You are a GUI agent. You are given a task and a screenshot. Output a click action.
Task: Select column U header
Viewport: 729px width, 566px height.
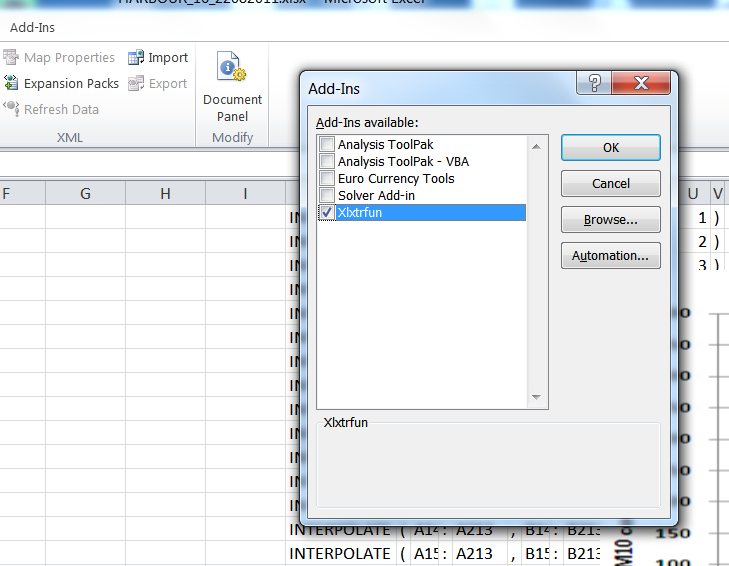pyautogui.click(x=693, y=193)
